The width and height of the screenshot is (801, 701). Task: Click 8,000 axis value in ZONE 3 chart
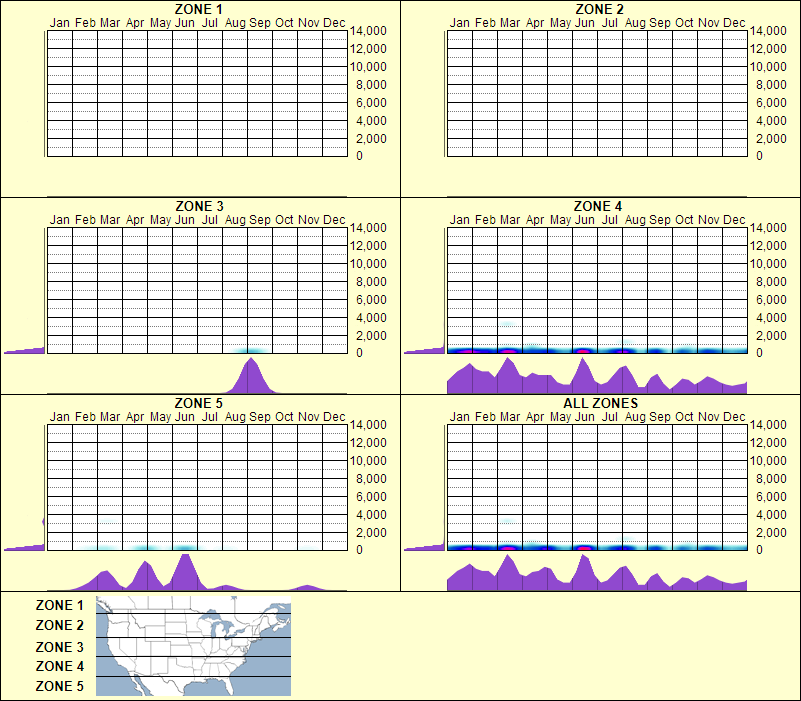[x=371, y=282]
